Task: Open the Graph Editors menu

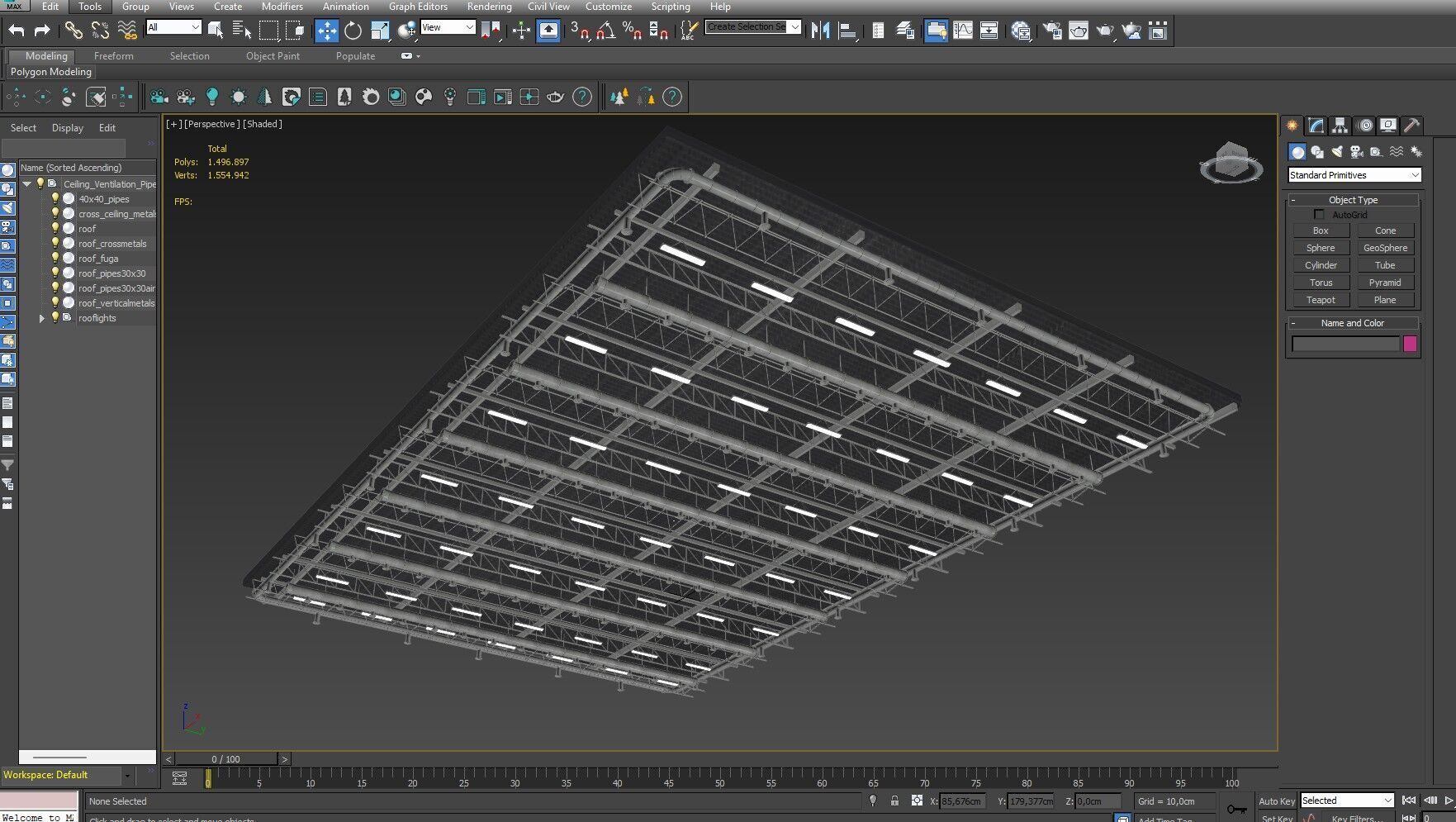Action: [x=418, y=7]
